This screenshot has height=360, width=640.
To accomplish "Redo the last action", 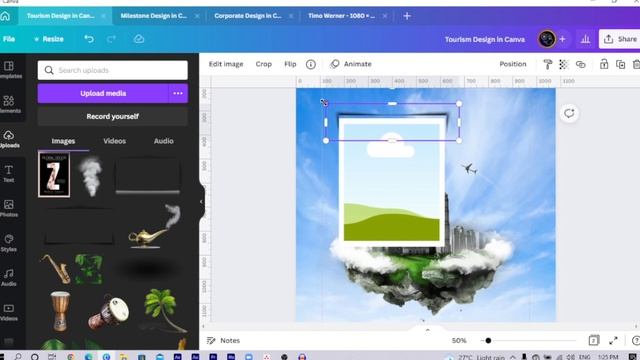I will [x=111, y=39].
